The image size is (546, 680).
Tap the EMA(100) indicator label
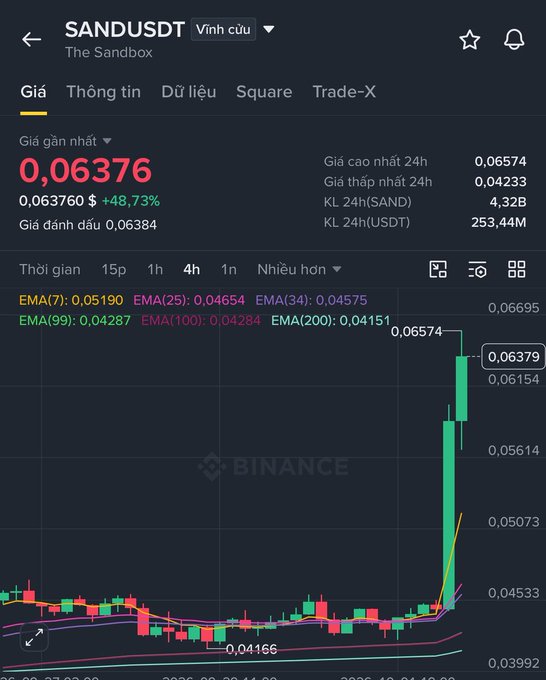tap(201, 320)
